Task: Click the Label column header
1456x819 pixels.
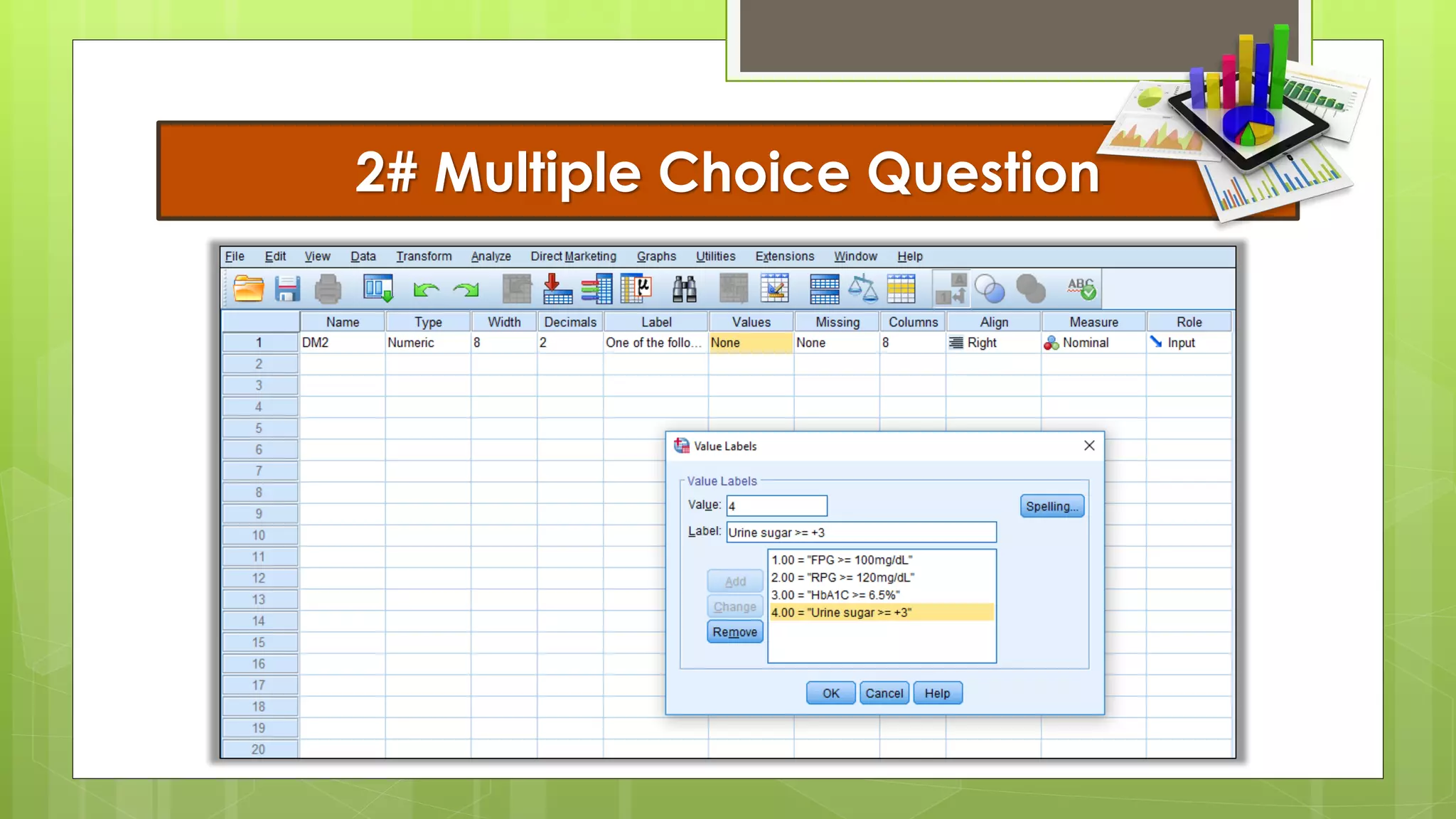Action: pyautogui.click(x=655, y=322)
